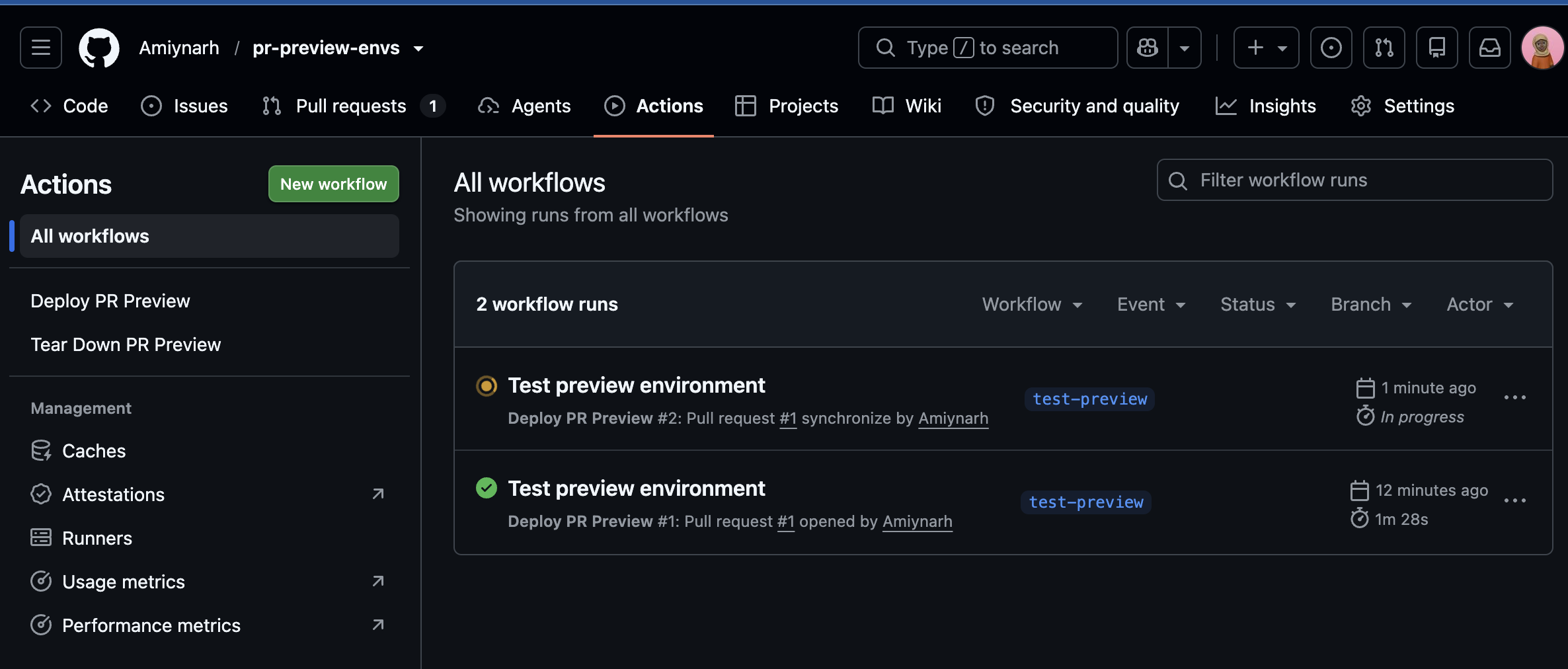Open the Wiki tab
This screenshot has height=669, width=1568.
(x=906, y=106)
